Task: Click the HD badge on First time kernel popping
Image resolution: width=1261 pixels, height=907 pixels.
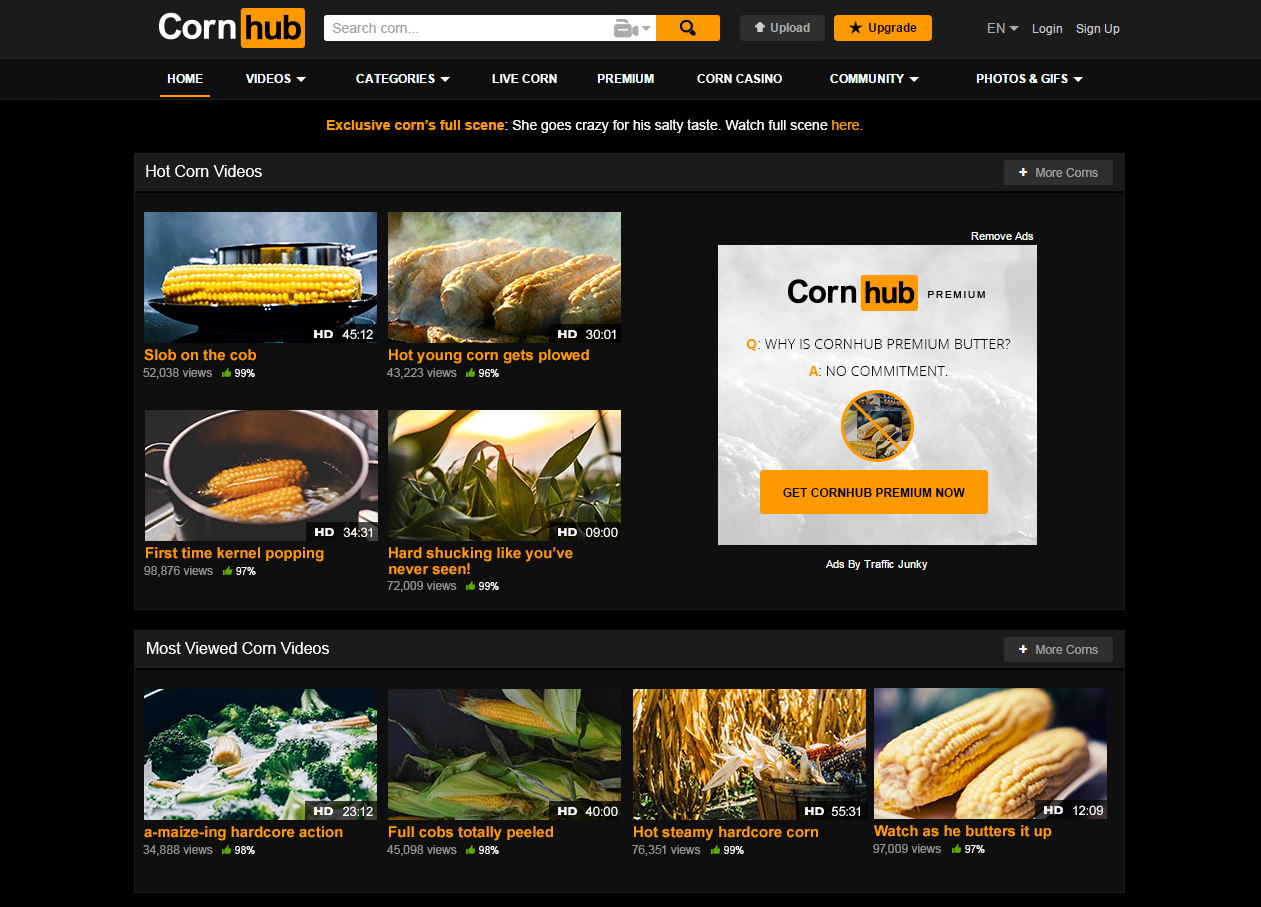Action: (x=324, y=532)
